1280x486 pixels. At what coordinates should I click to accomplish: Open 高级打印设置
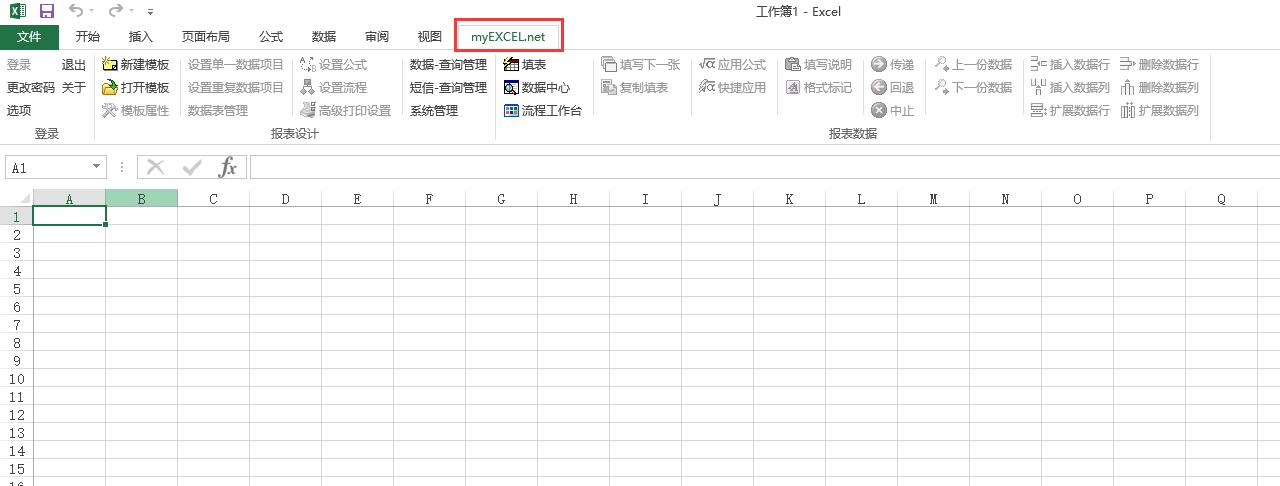pos(346,111)
